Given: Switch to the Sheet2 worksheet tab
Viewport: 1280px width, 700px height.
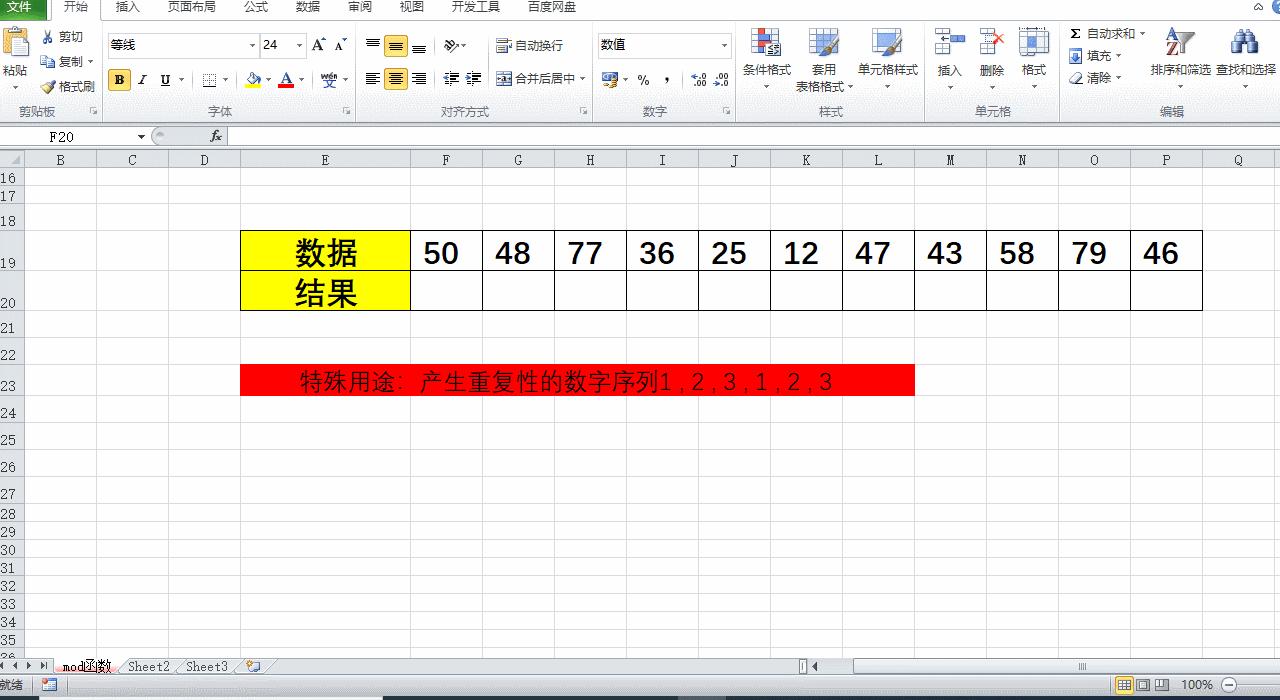Looking at the screenshot, I should pyautogui.click(x=148, y=666).
